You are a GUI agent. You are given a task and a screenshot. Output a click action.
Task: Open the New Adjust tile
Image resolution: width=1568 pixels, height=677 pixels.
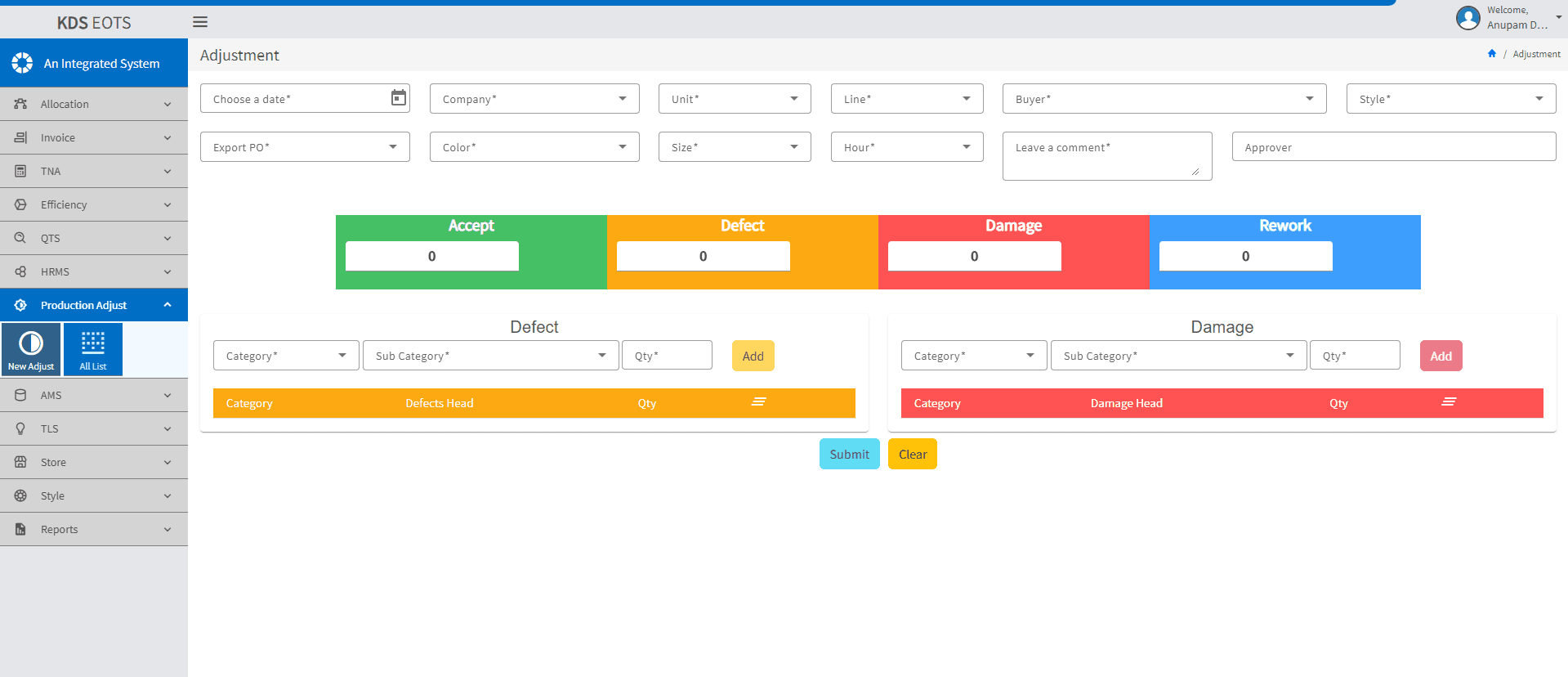[x=31, y=349]
